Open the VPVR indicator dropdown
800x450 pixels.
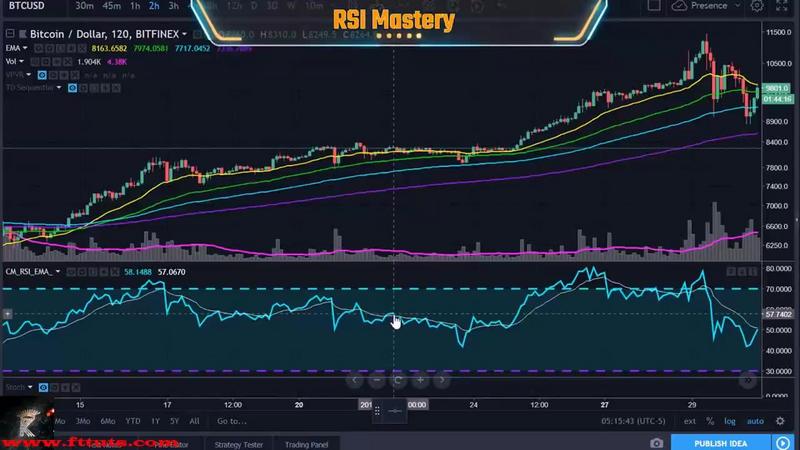pyautogui.click(x=29, y=75)
